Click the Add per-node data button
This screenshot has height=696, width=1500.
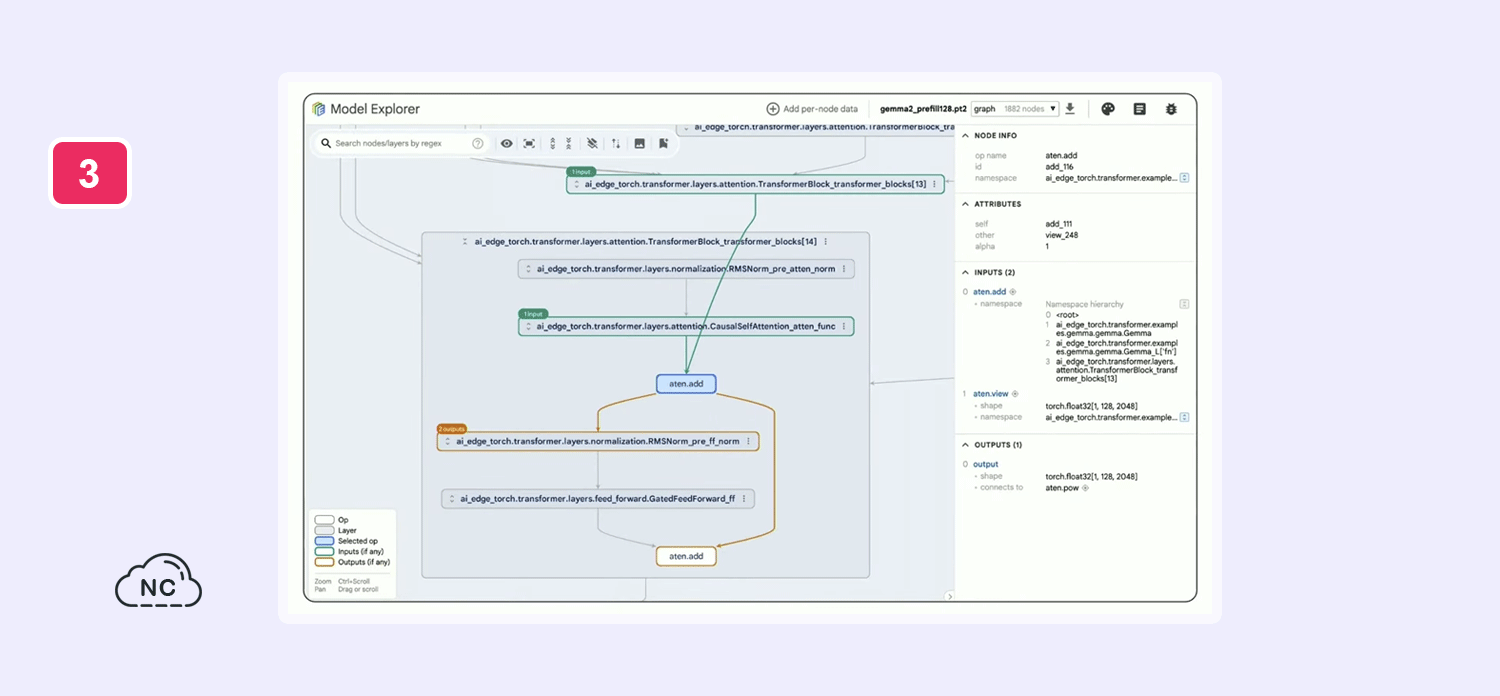pos(812,109)
